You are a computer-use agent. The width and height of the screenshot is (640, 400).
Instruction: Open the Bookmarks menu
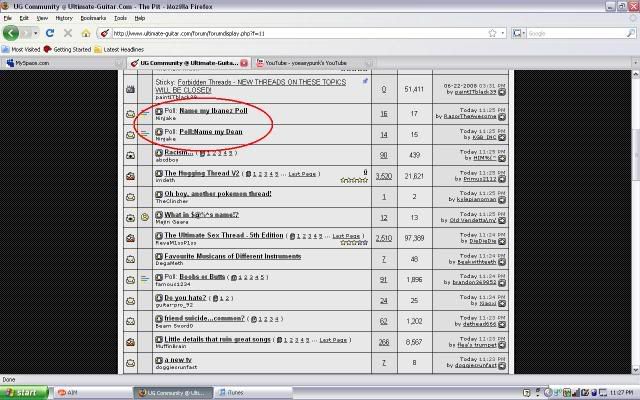coord(93,18)
